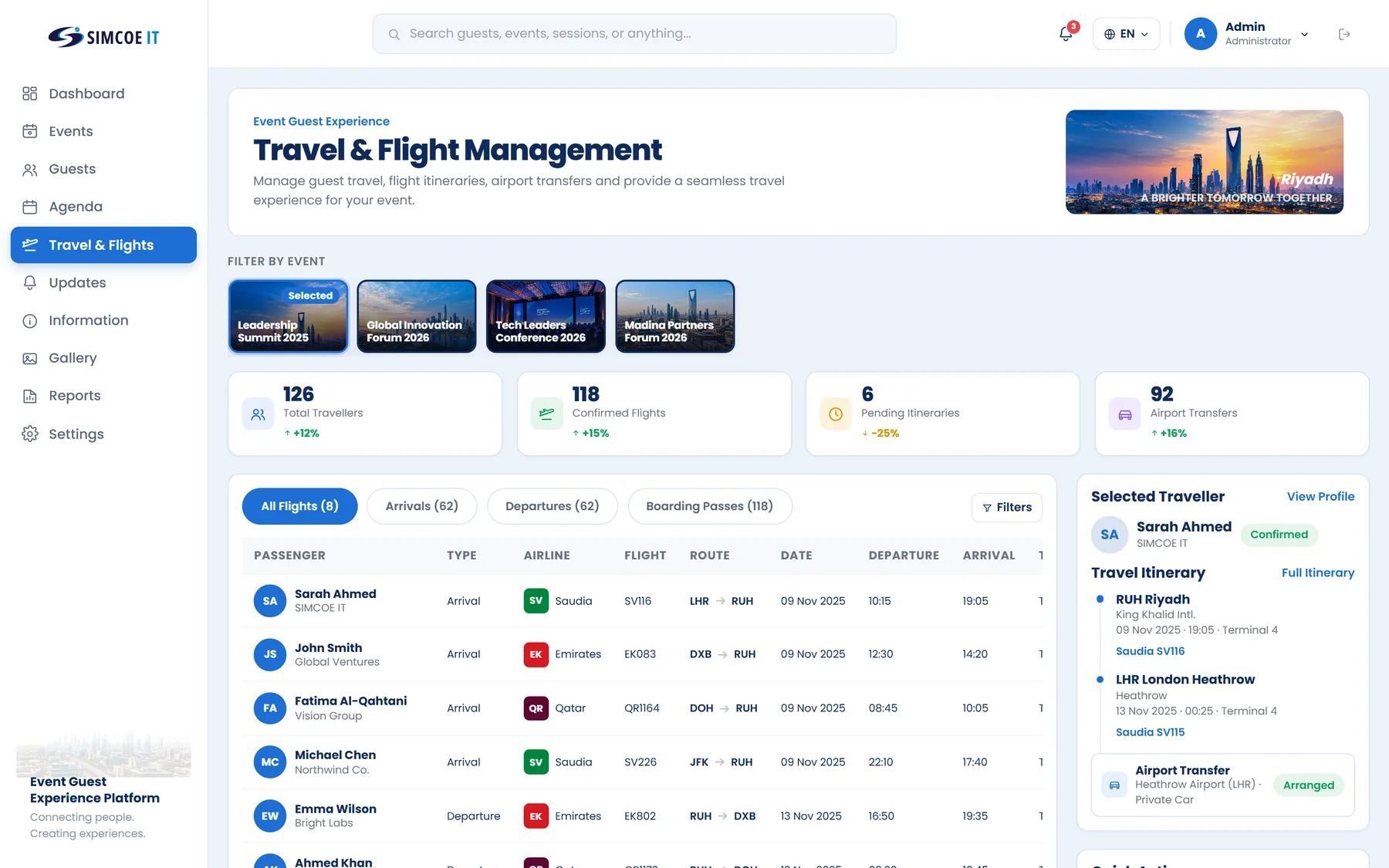Click the View Profile link
This screenshot has height=868, width=1389.
click(x=1320, y=497)
